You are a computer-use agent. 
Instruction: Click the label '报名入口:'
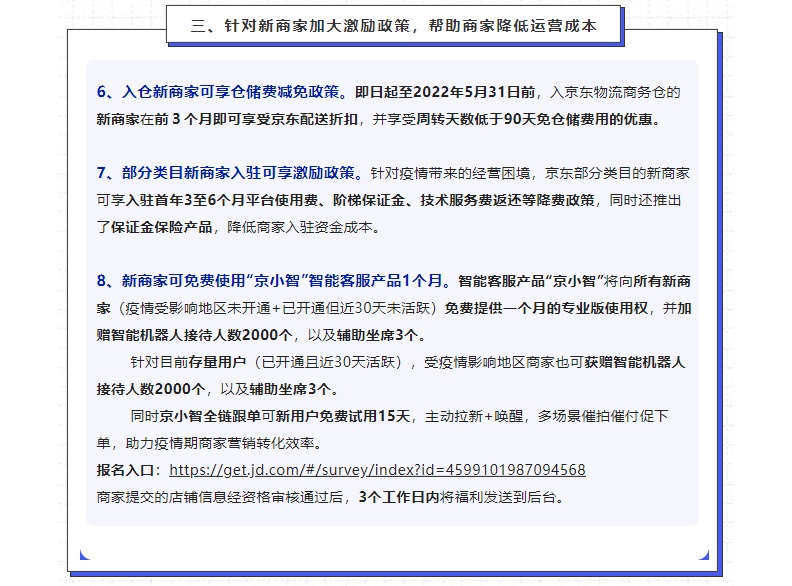129,470
